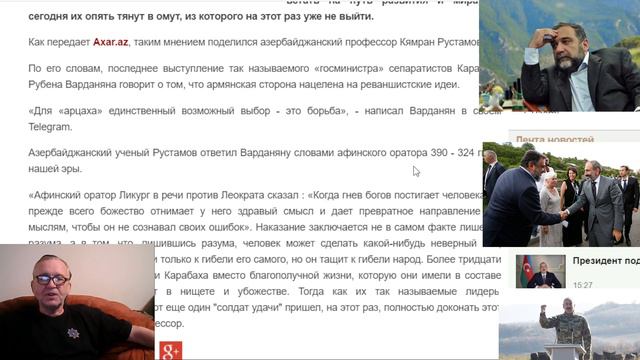Viewport: 640px width, 360px height.
Task: Select the quote starting 'Афинский оратор Ликург'
Action: click(x=264, y=259)
